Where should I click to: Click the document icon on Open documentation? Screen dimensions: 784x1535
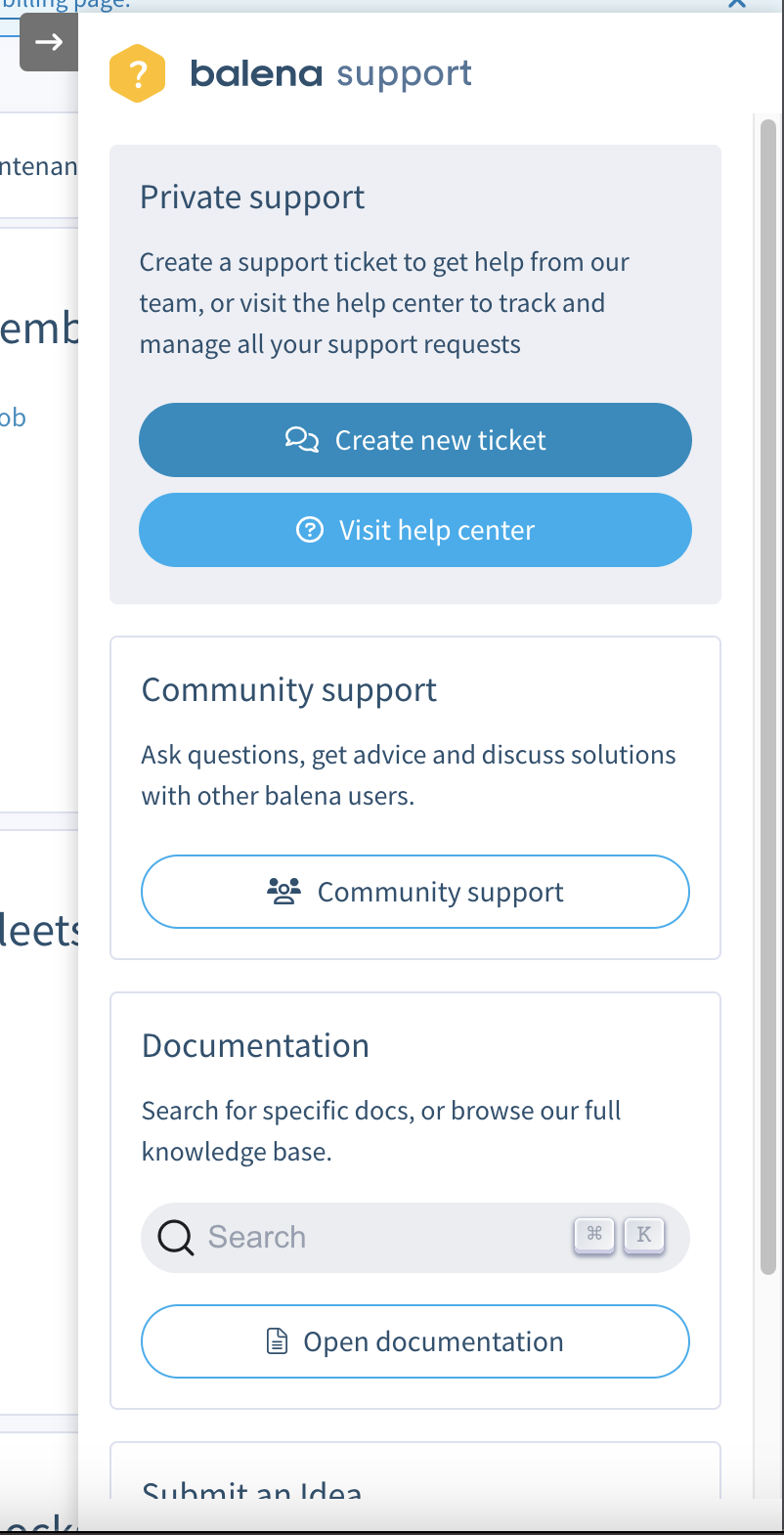(x=278, y=1341)
